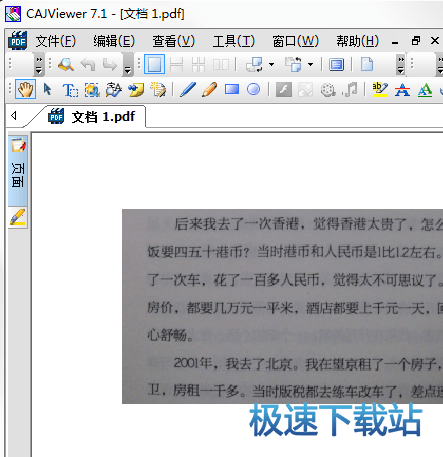This screenshot has height=457, width=443.
Task: Open the text recognition OCR tool
Action: coord(114,90)
